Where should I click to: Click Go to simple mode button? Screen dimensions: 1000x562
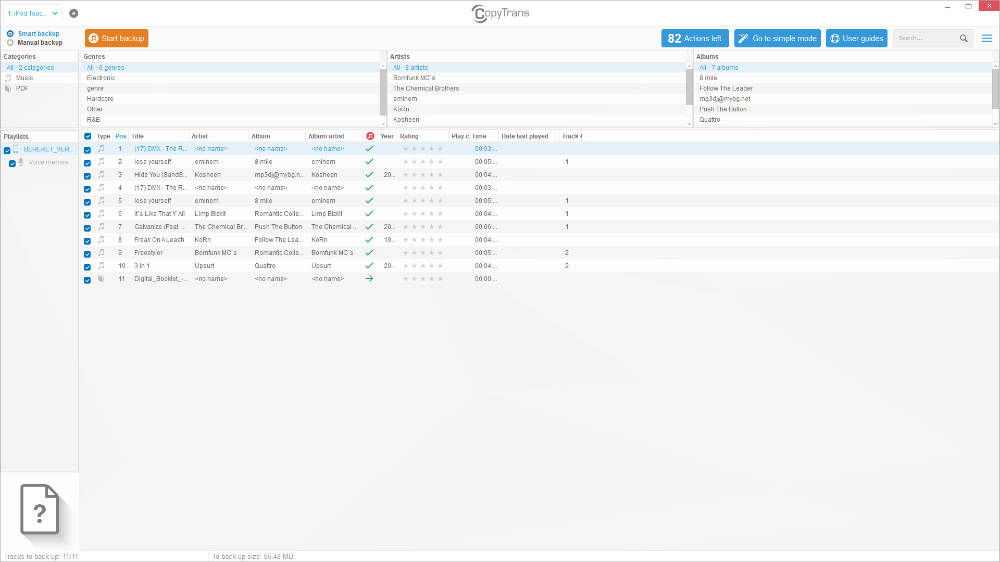[x=777, y=38]
